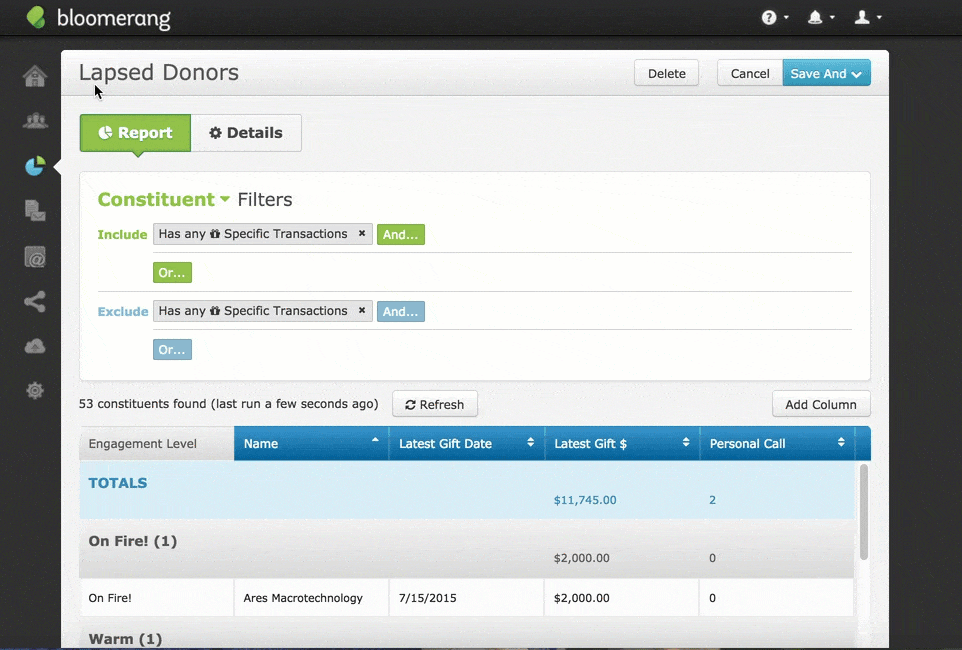The image size is (962, 650).
Task: Click the Refresh button
Action: (434, 404)
